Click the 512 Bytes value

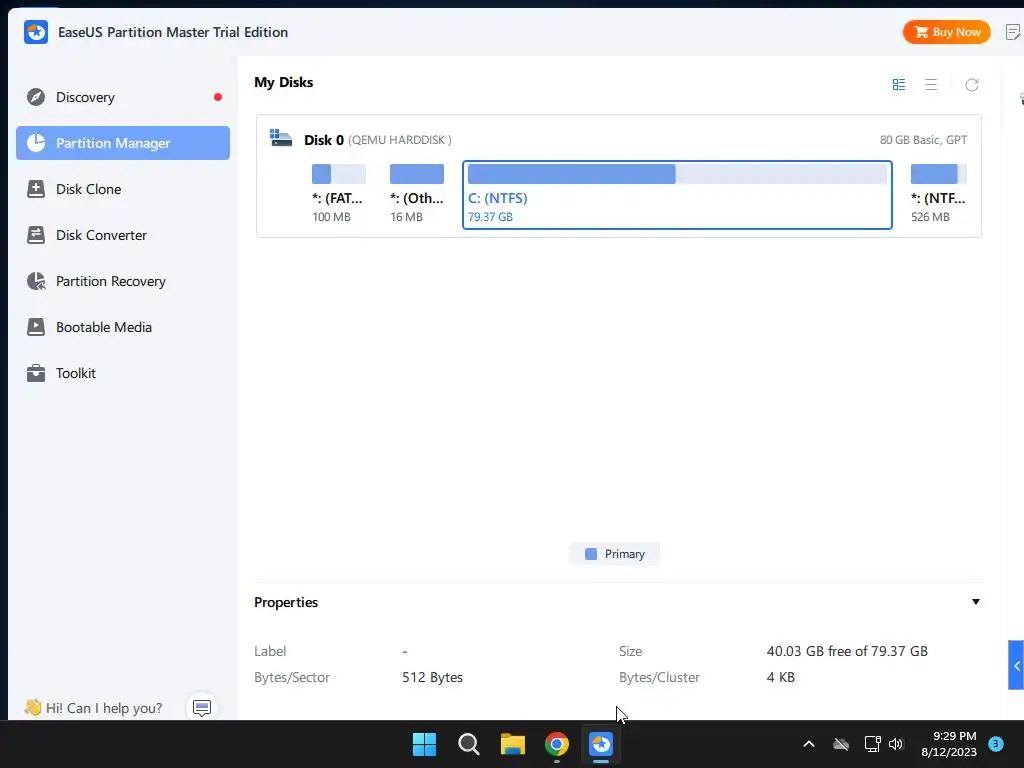click(432, 677)
